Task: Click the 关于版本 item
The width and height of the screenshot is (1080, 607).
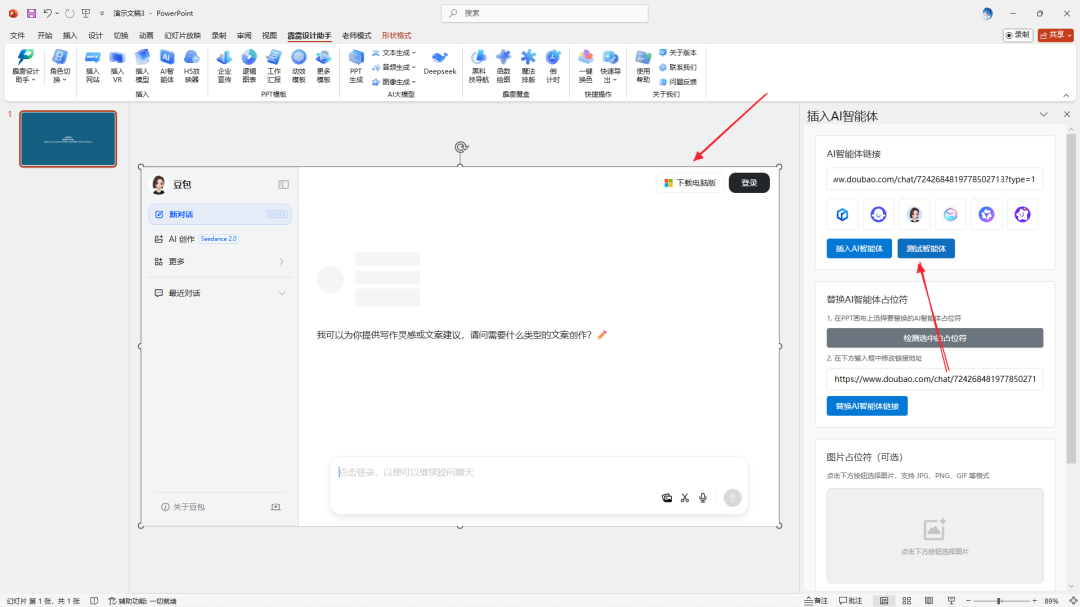Action: click(x=678, y=52)
